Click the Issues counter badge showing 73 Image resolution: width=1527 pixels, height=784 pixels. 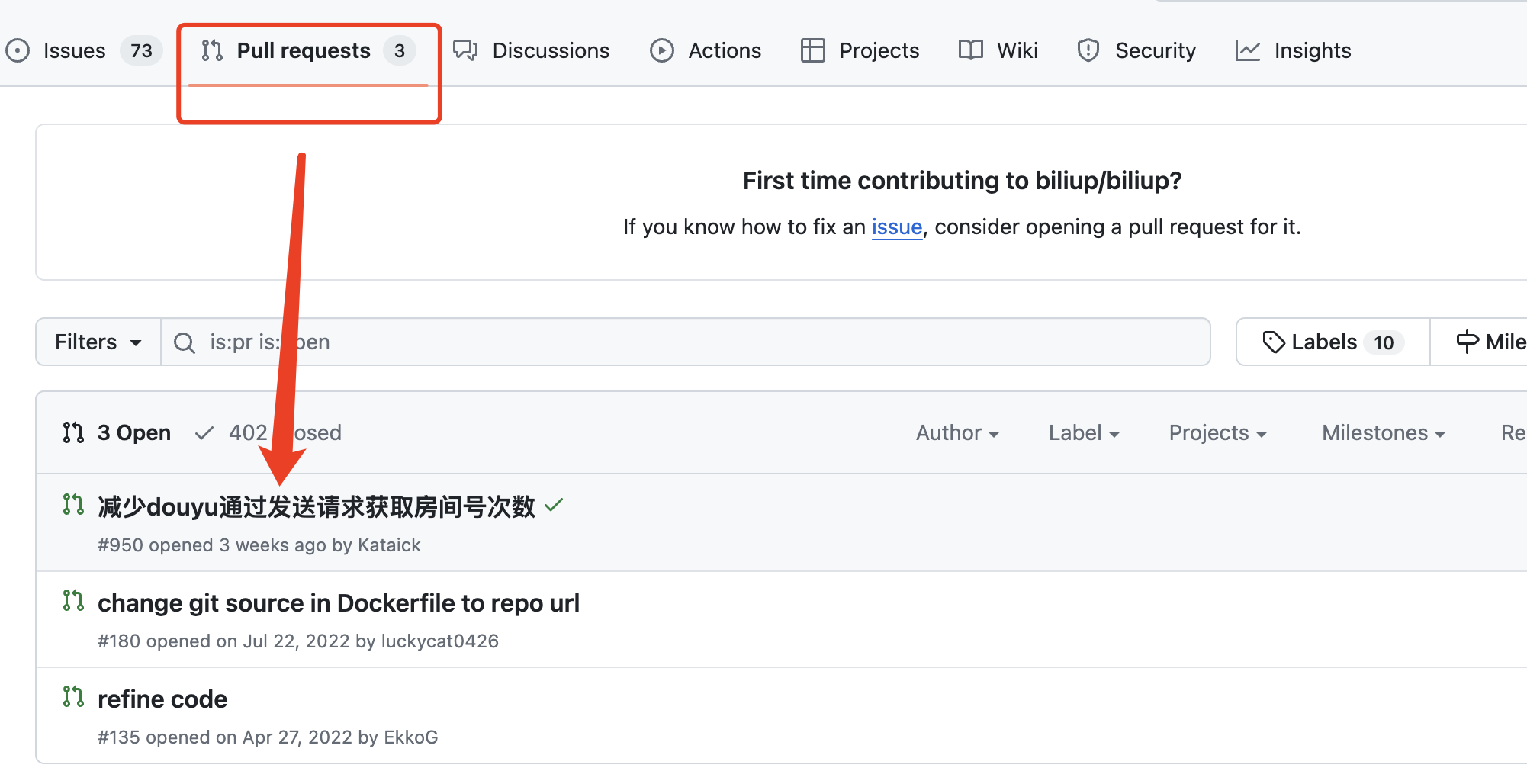click(x=140, y=50)
